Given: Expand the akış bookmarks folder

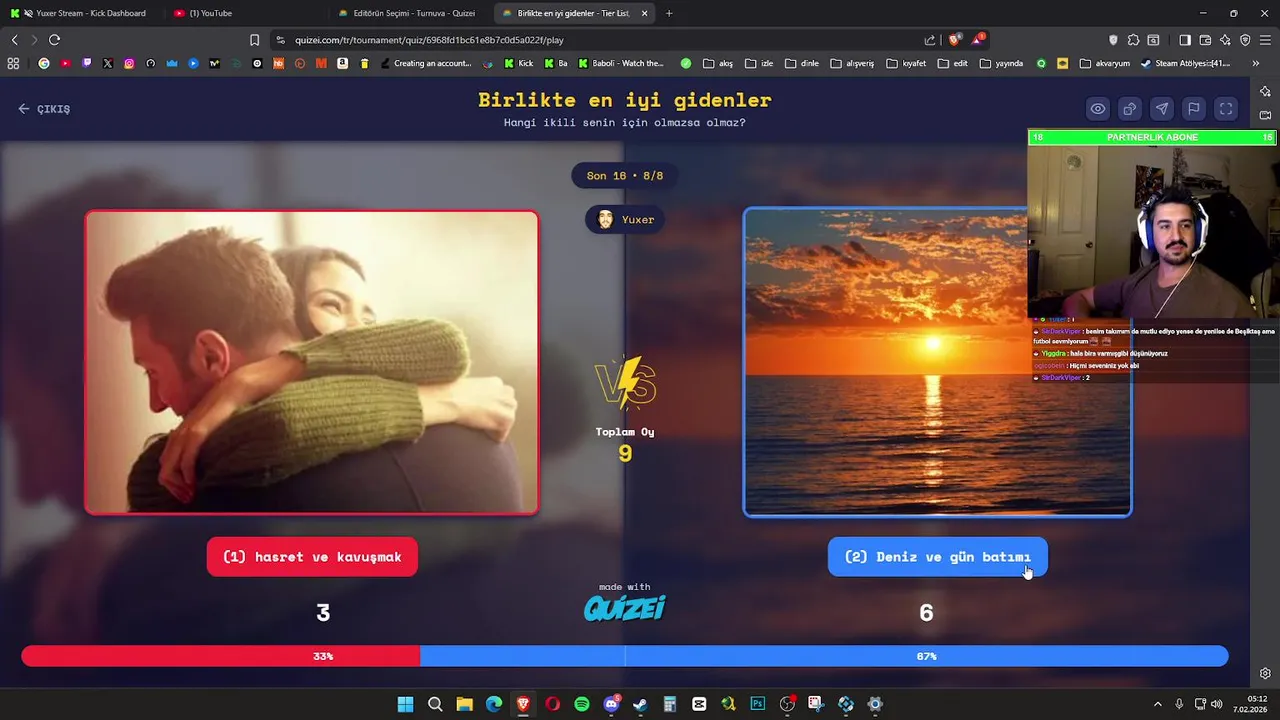Looking at the screenshot, I should click(718, 63).
